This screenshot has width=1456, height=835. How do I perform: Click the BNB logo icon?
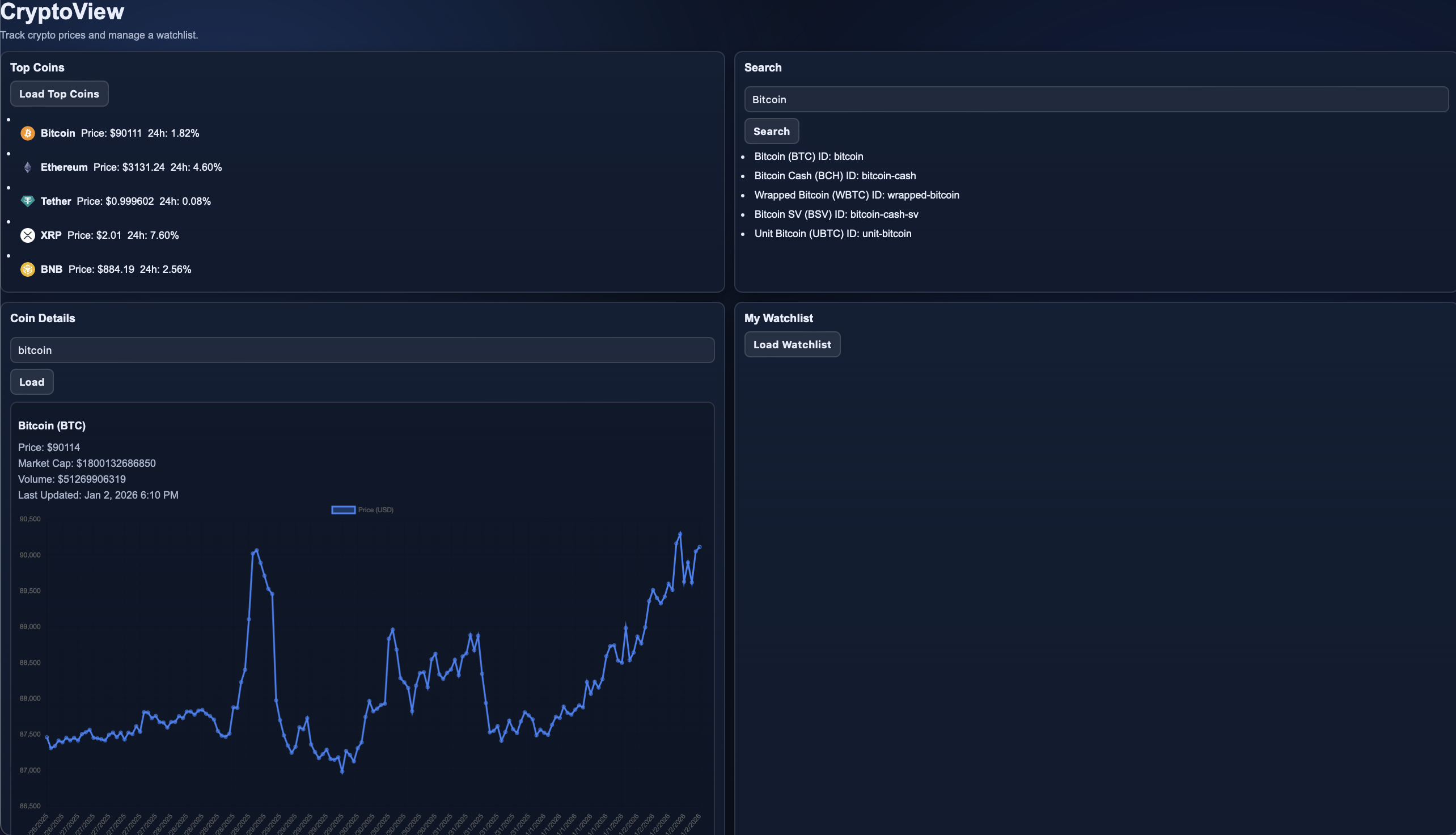point(28,269)
